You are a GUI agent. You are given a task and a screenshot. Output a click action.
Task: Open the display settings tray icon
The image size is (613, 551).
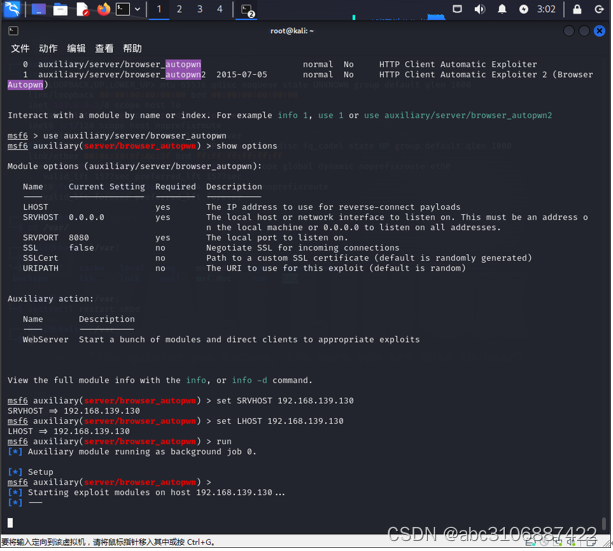pyautogui.click(x=457, y=9)
